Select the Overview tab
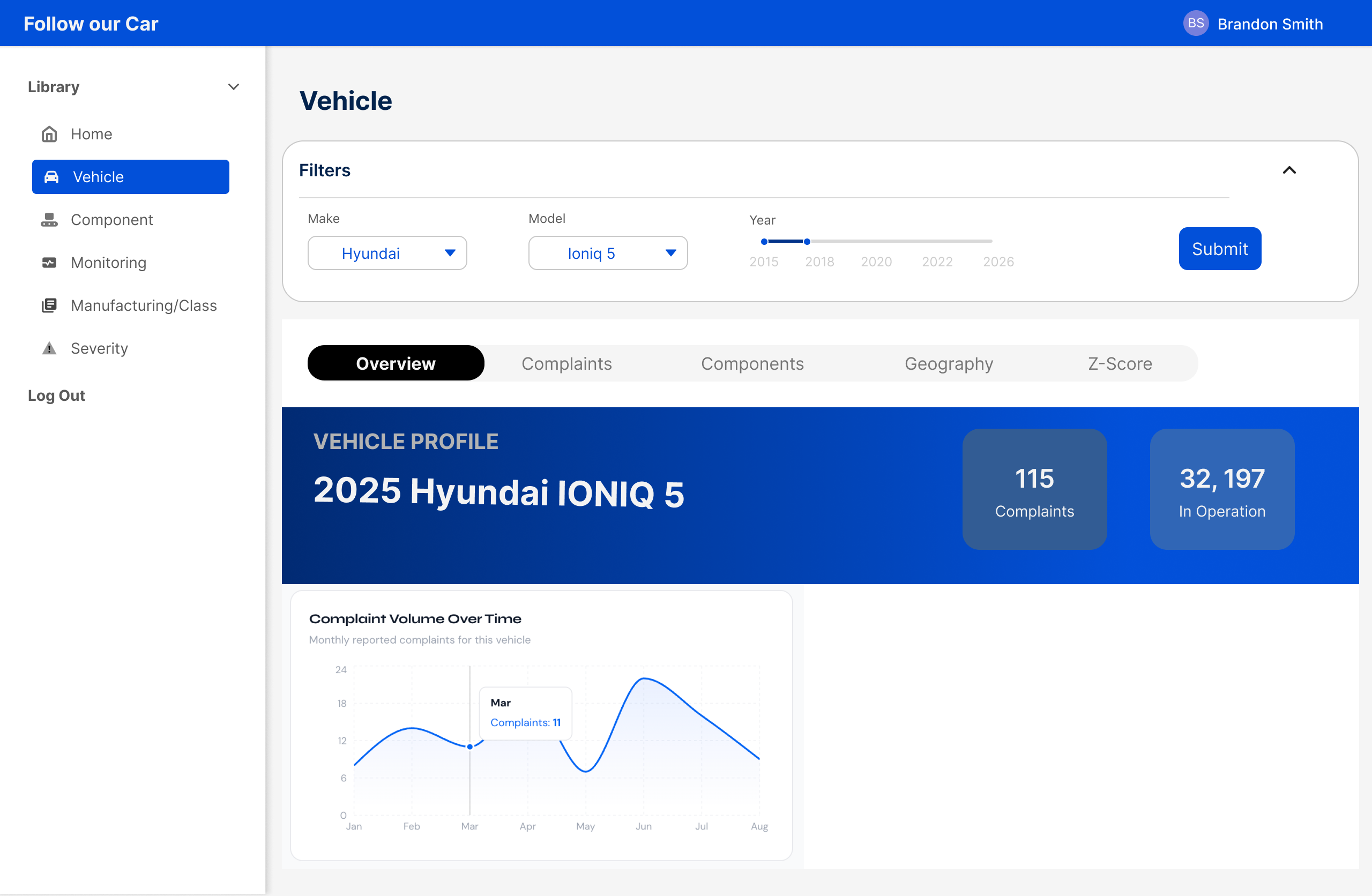The height and width of the screenshot is (896, 1372). pos(396,363)
